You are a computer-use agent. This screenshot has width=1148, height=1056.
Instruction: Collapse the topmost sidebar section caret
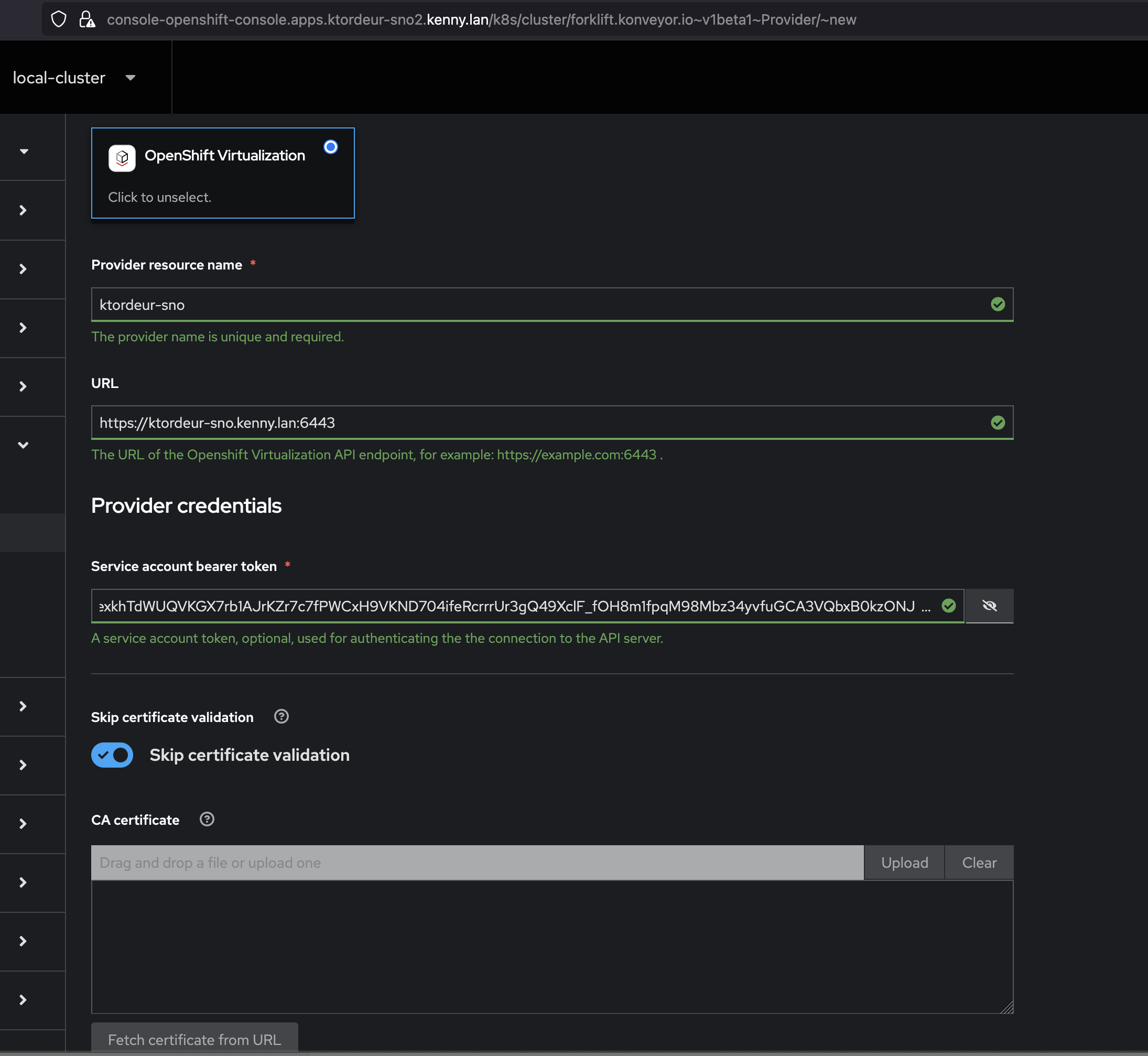tap(24, 152)
